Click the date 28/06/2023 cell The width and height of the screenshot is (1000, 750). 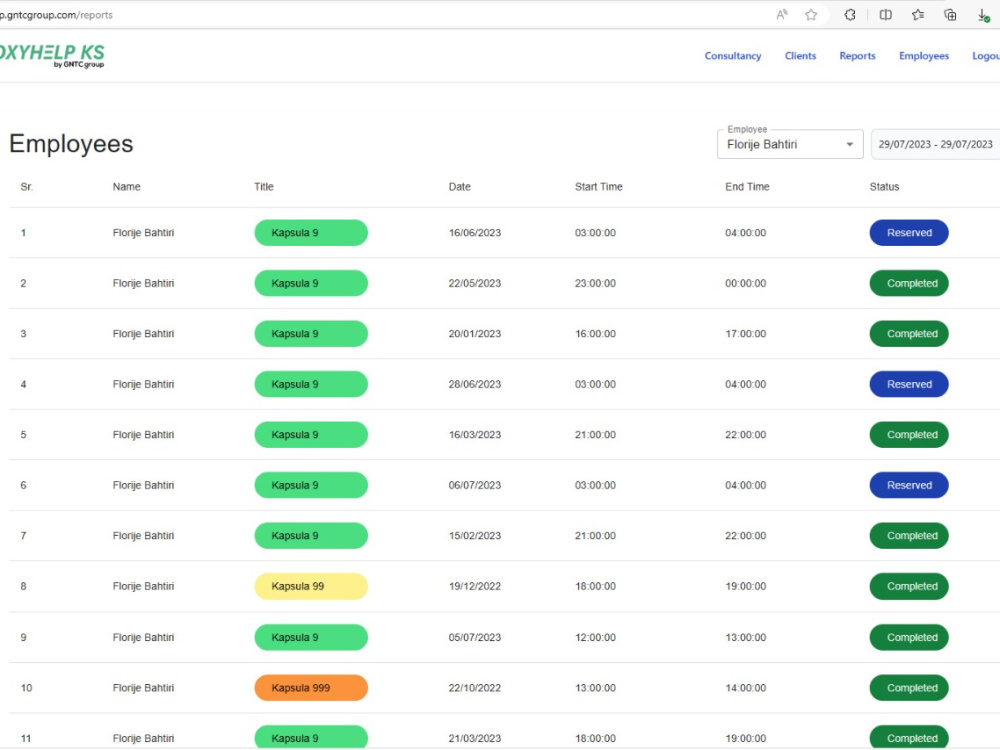(474, 384)
